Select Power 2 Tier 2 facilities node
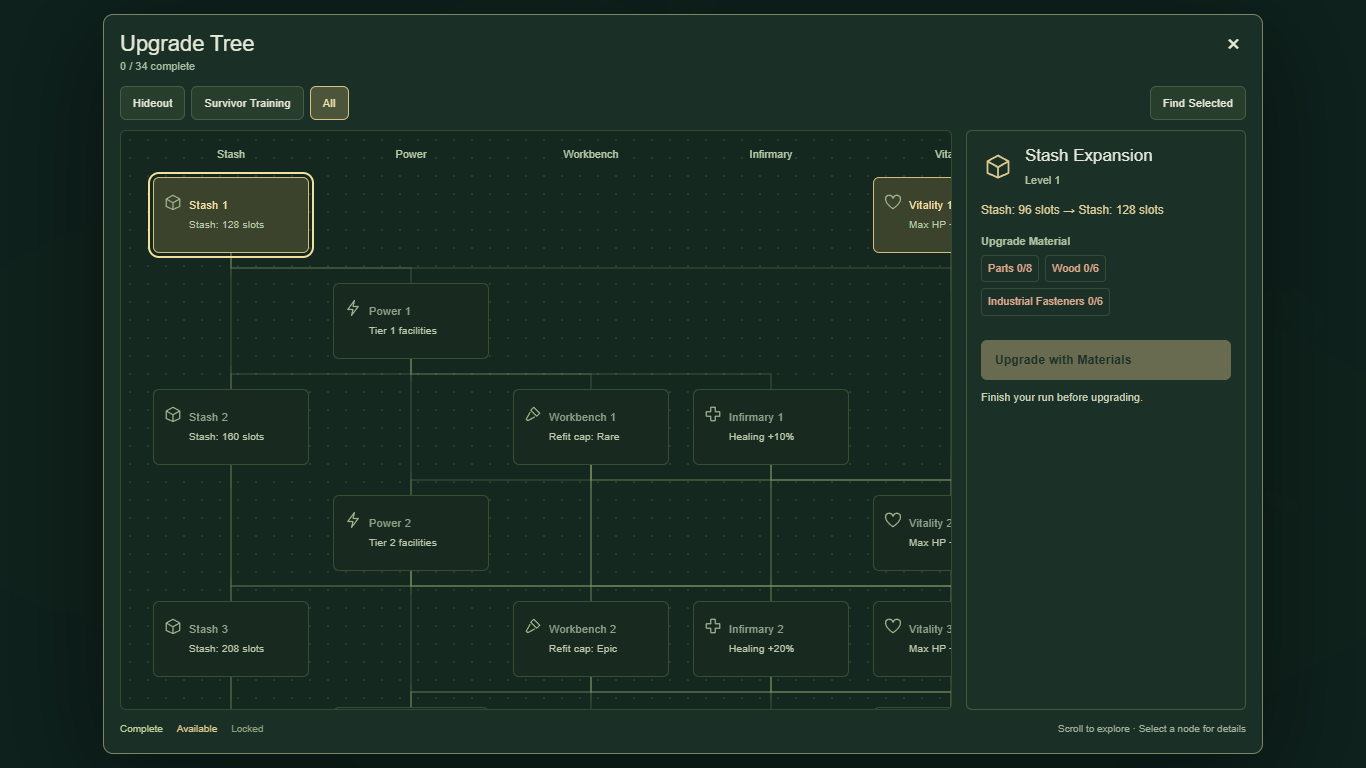 [x=411, y=533]
